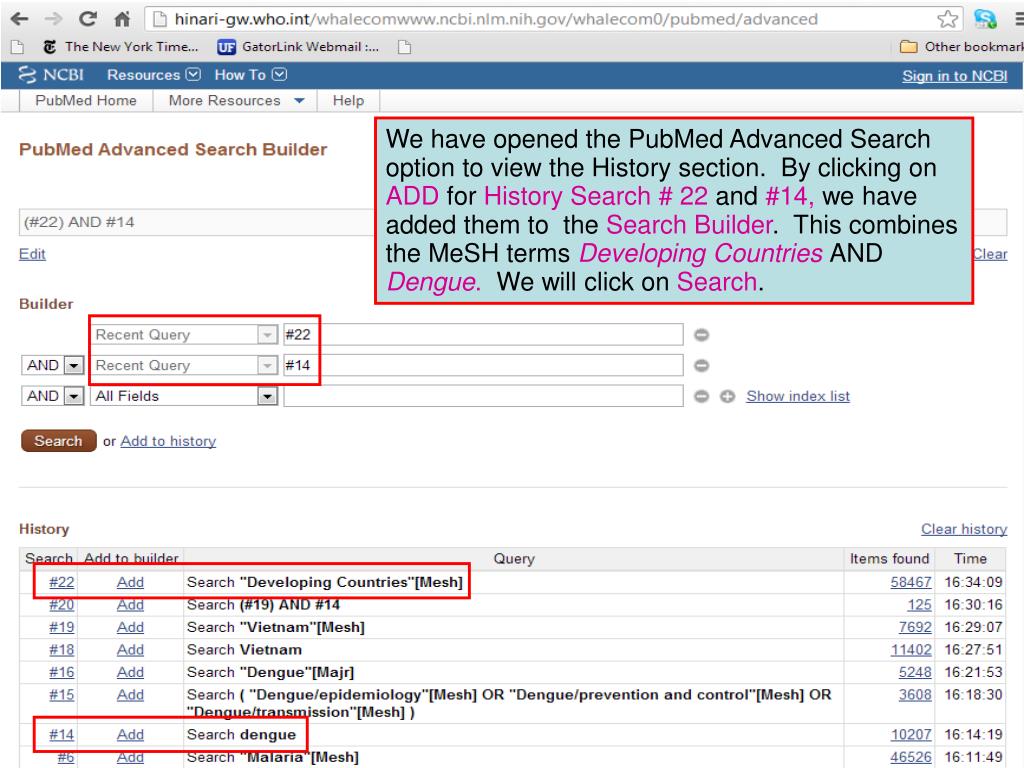Image resolution: width=1024 pixels, height=768 pixels.
Task: Click the Edit link under query box
Action: 32,254
